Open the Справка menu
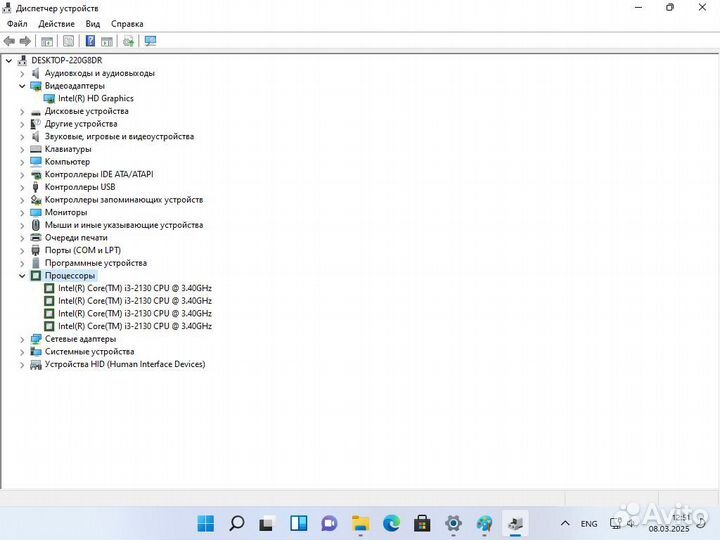Image resolution: width=720 pixels, height=540 pixels. point(127,24)
